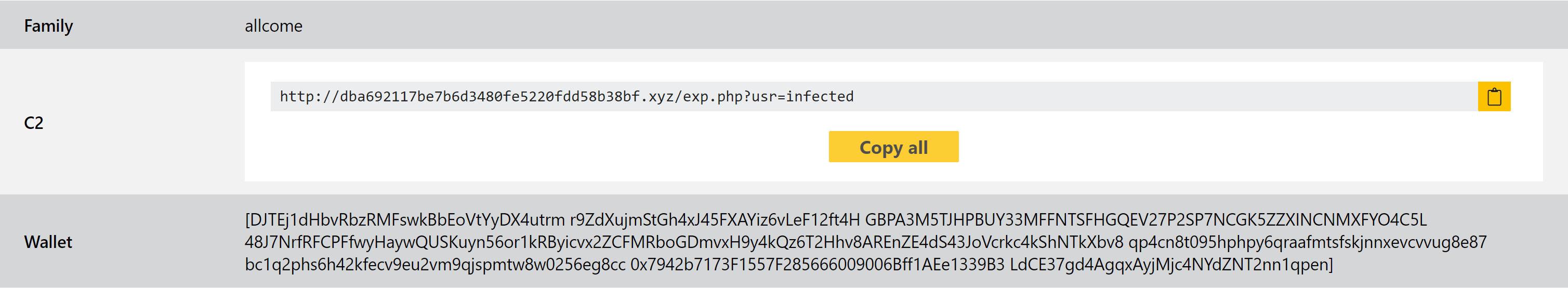The image size is (1568, 288).
Task: Click the http:// prefix of the C2 URL
Action: (x=310, y=96)
